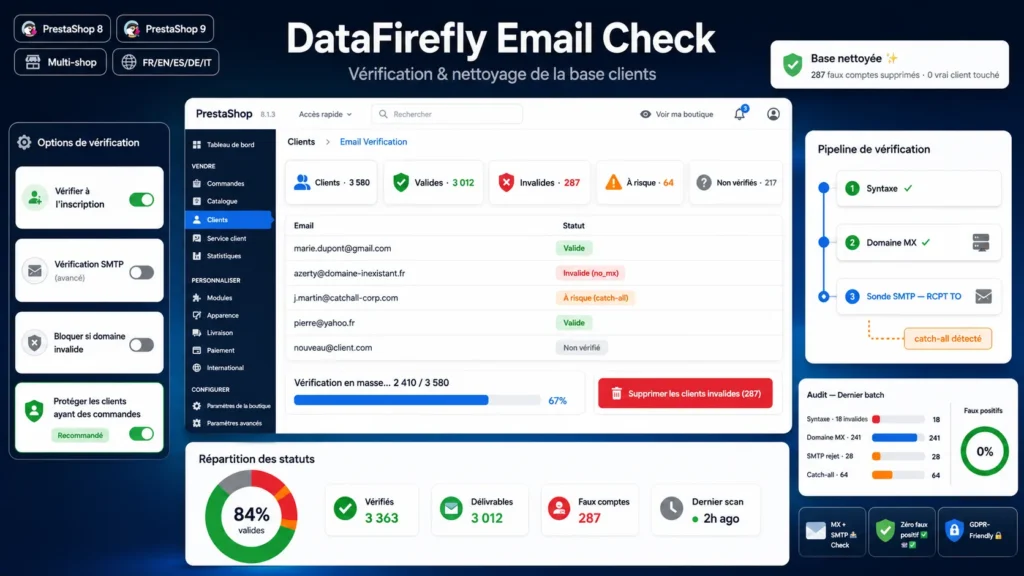This screenshot has width=1024, height=576.
Task: Click the 84% valides donut chart
Action: (x=251, y=517)
